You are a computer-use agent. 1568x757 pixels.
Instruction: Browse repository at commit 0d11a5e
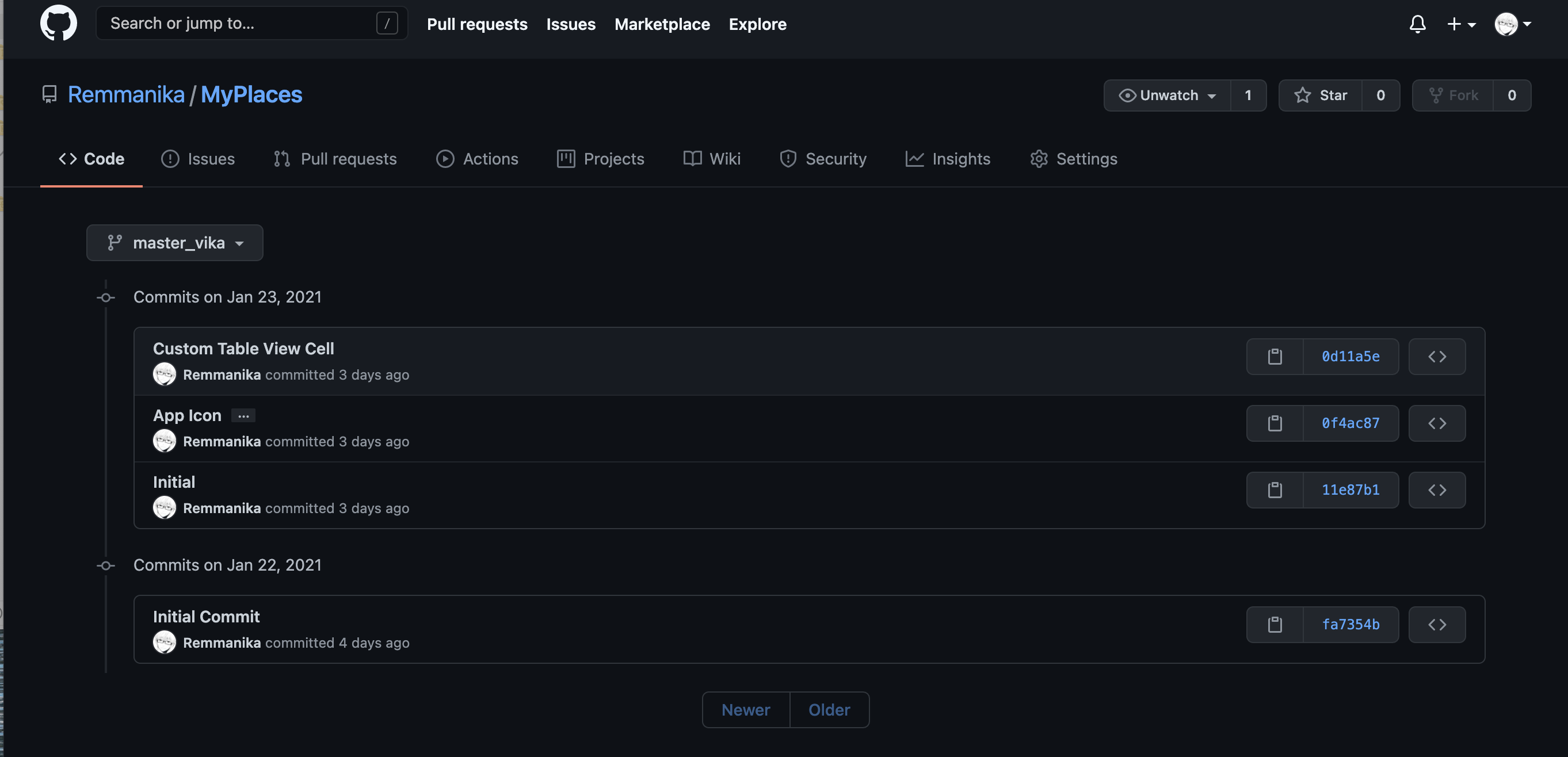tap(1437, 357)
